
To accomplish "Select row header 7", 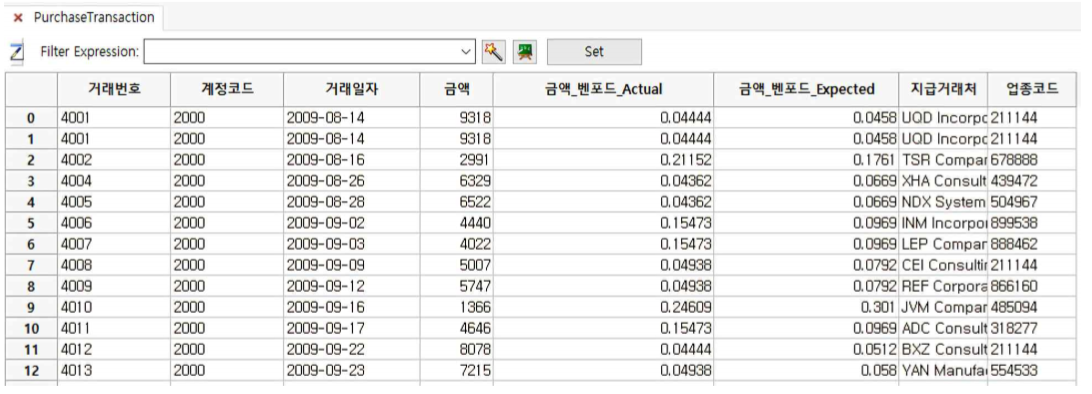I will click(31, 265).
